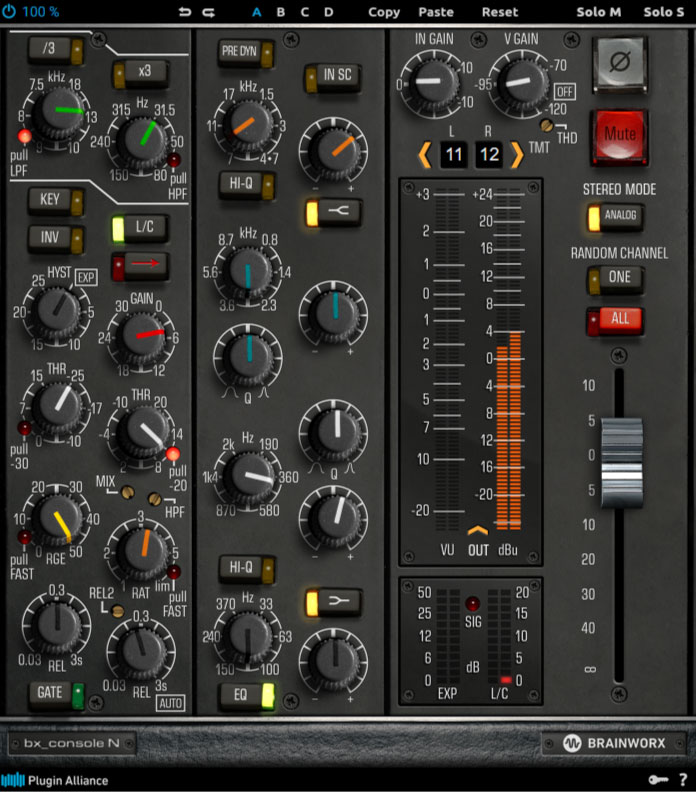Viewport: 696px width, 792px height.
Task: Open help question mark
Action: [683, 780]
